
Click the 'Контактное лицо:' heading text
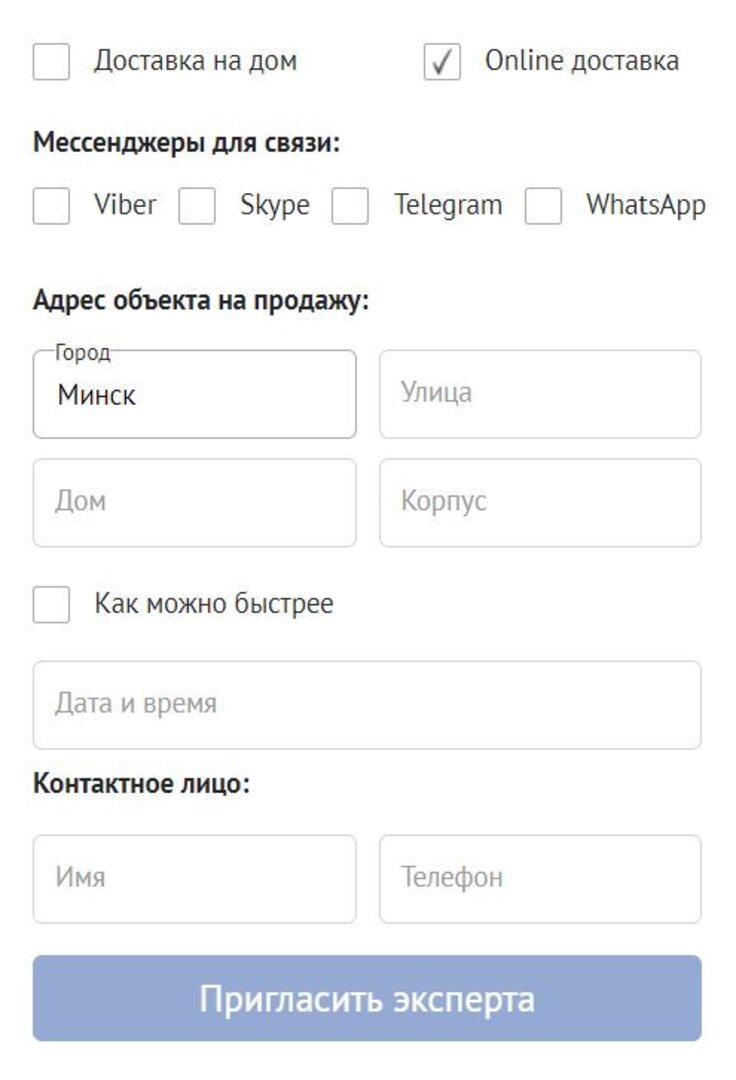point(141,783)
